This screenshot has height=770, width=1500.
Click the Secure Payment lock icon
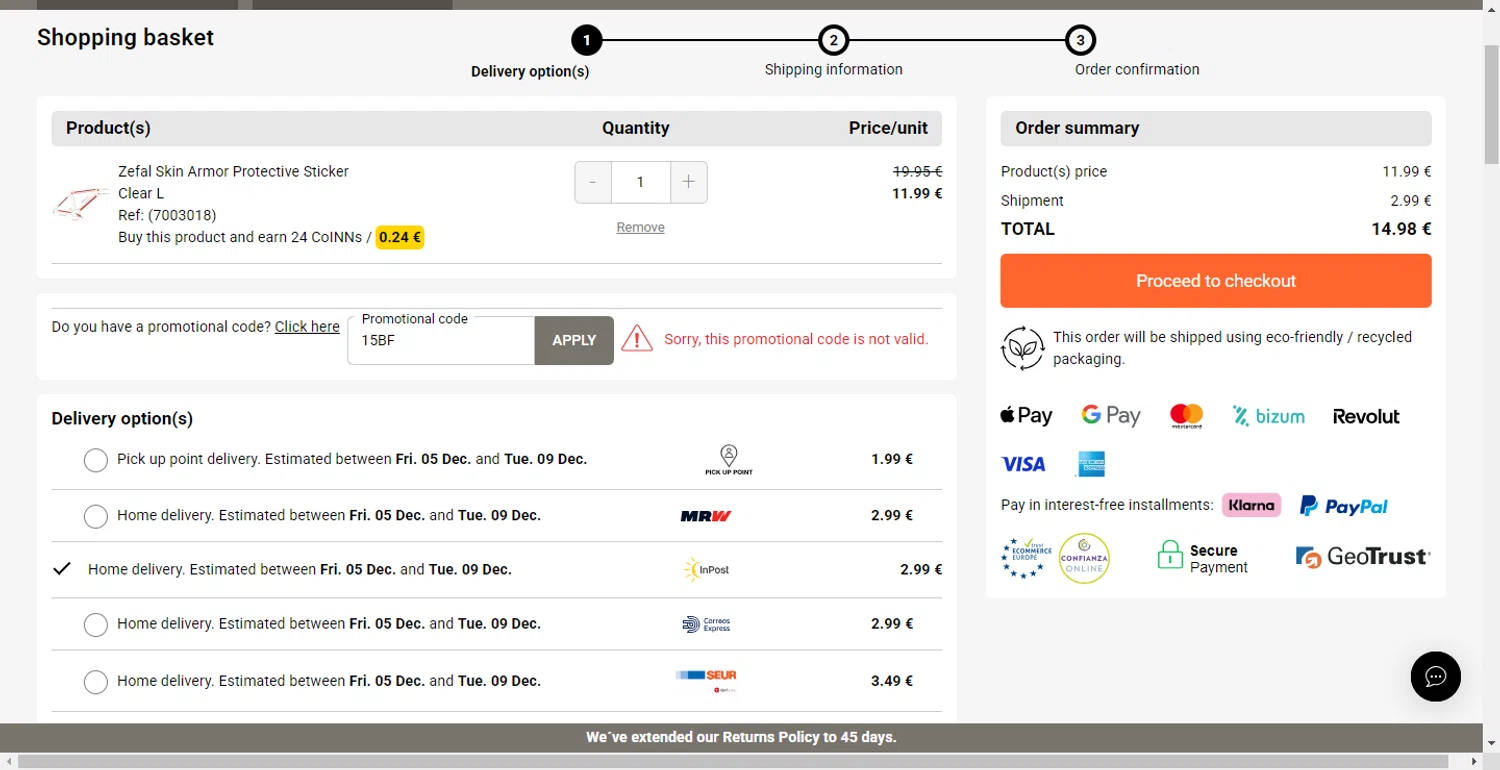[x=1170, y=555]
